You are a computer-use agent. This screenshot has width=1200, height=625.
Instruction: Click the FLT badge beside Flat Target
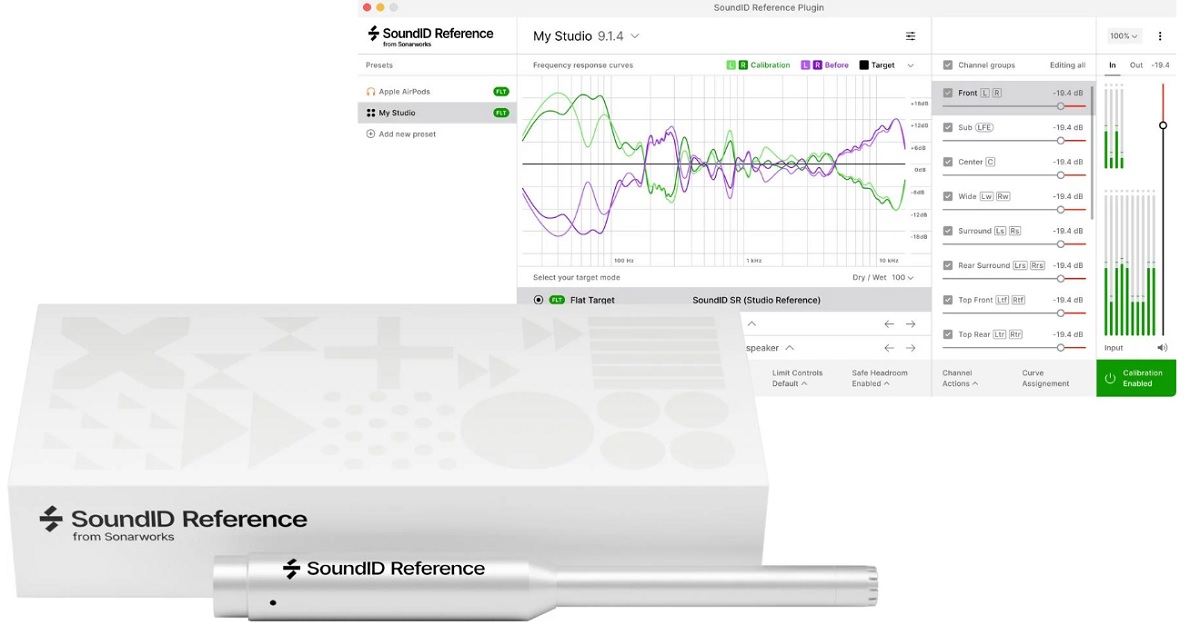[x=557, y=300]
